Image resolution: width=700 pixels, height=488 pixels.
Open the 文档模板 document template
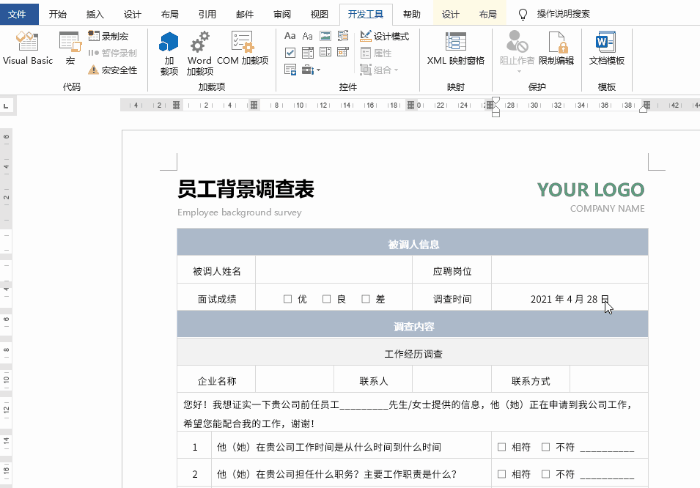606,48
